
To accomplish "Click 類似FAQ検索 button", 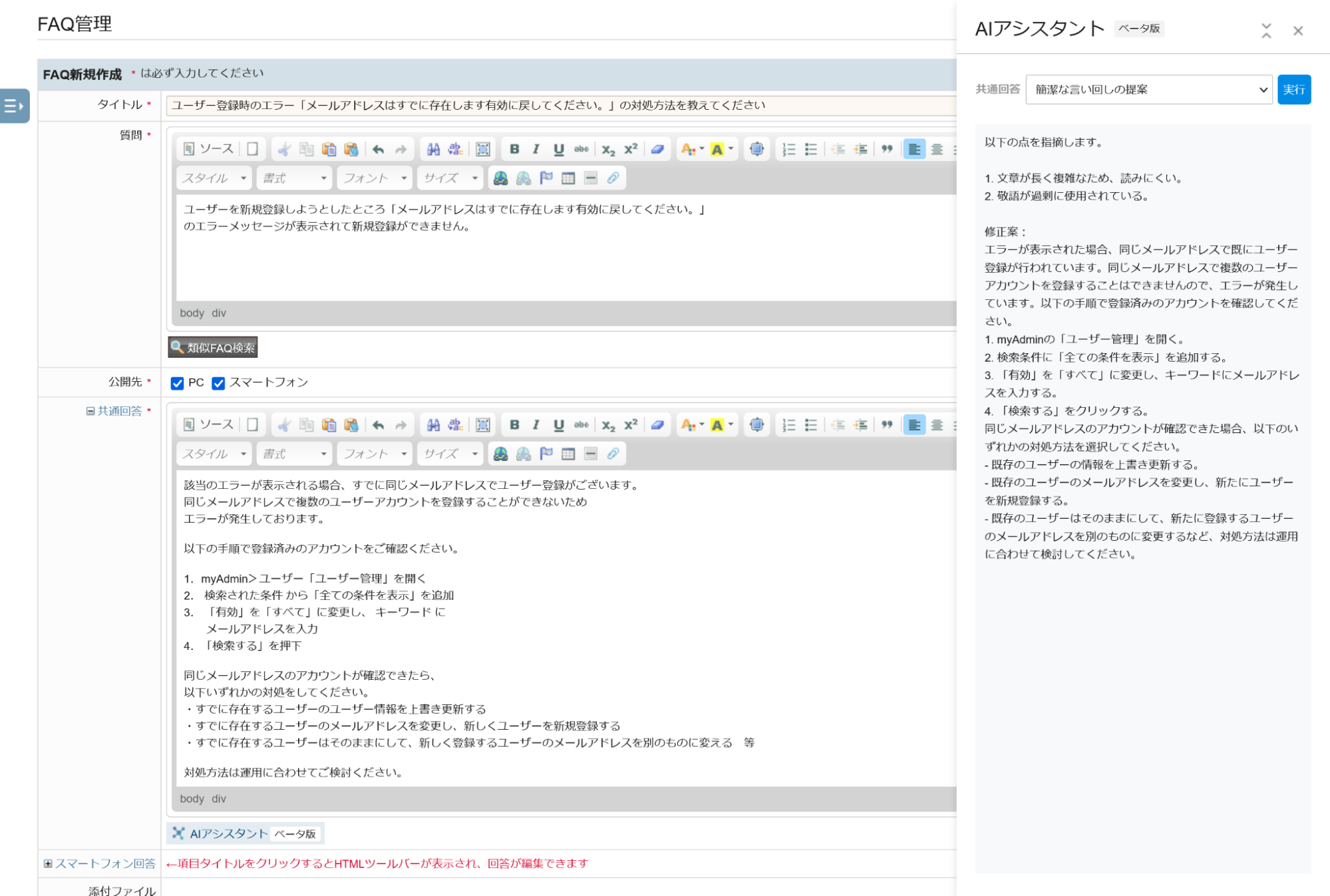I will (213, 347).
